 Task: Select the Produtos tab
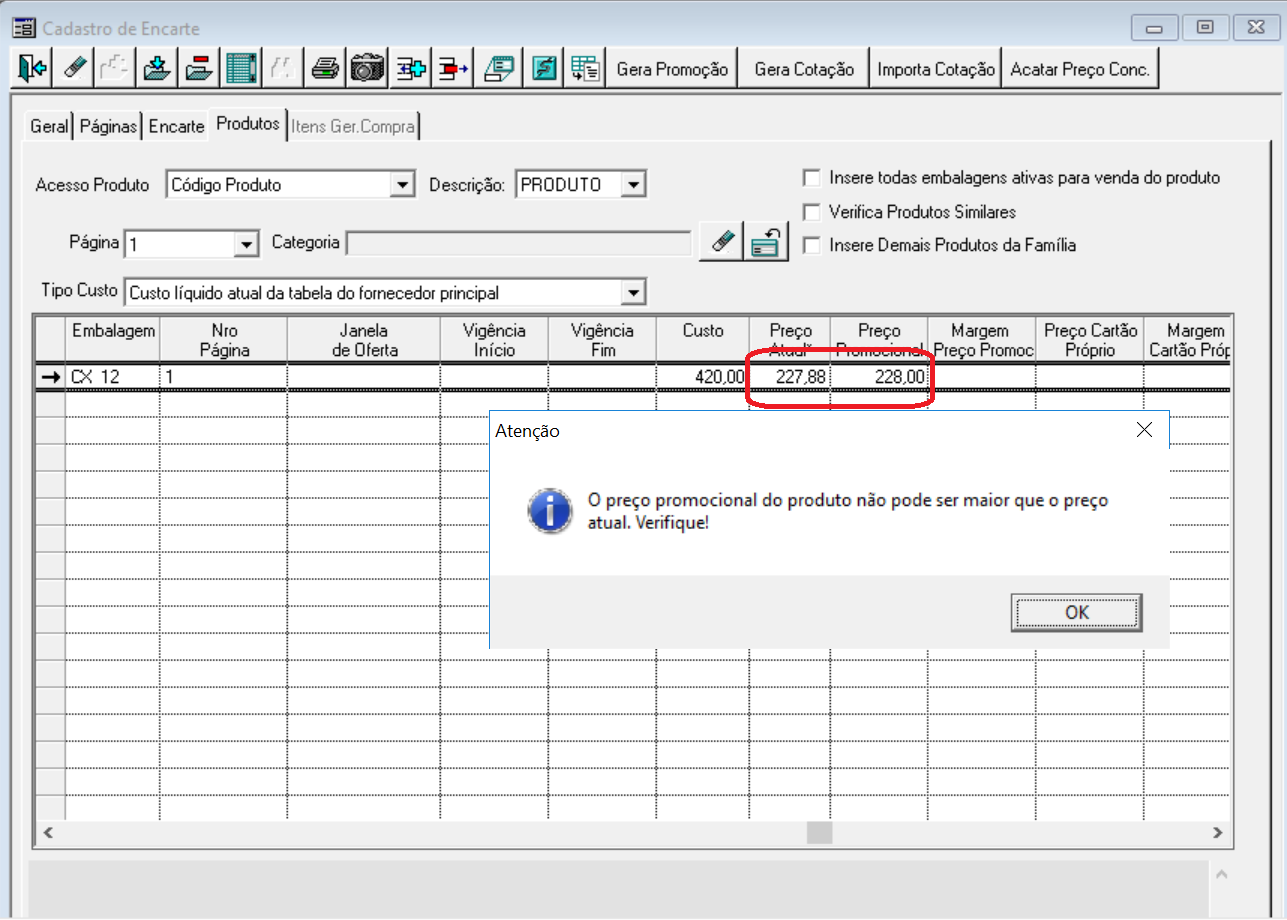247,124
